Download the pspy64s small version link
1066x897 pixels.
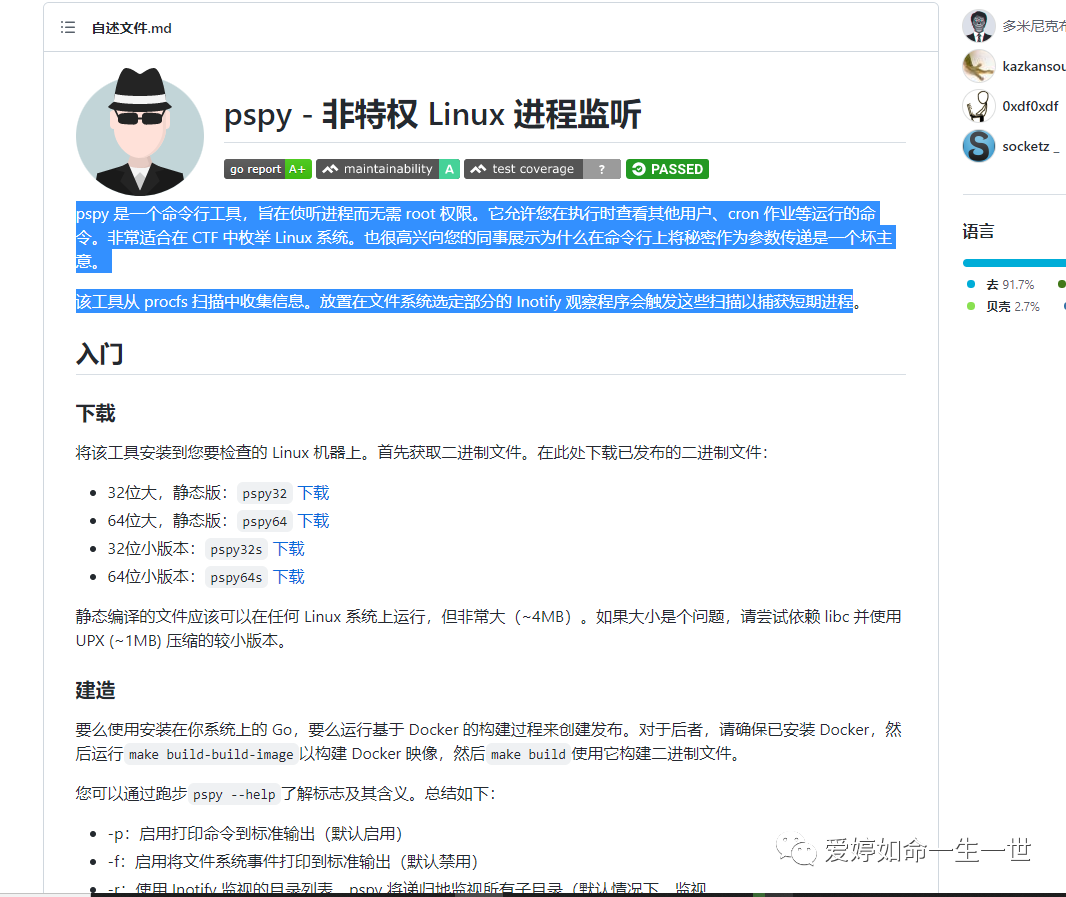[289, 577]
